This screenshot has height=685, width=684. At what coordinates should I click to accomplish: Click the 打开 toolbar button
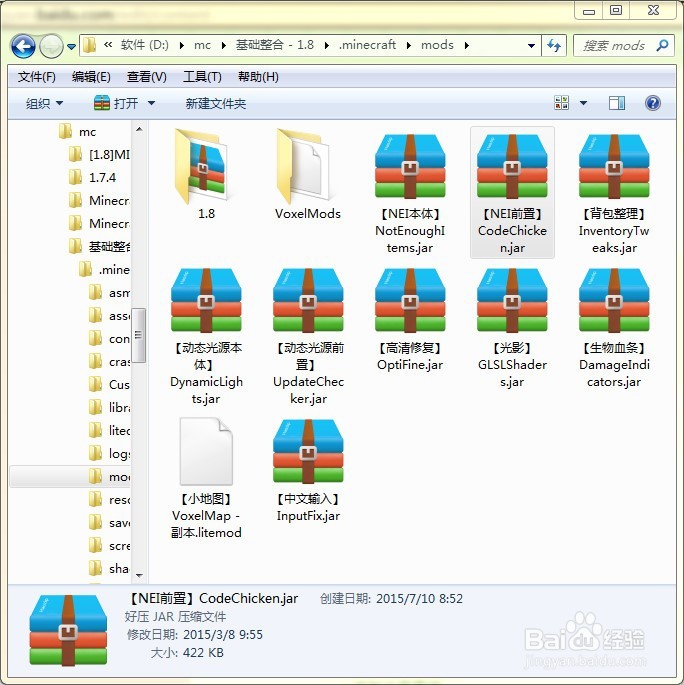(116, 104)
